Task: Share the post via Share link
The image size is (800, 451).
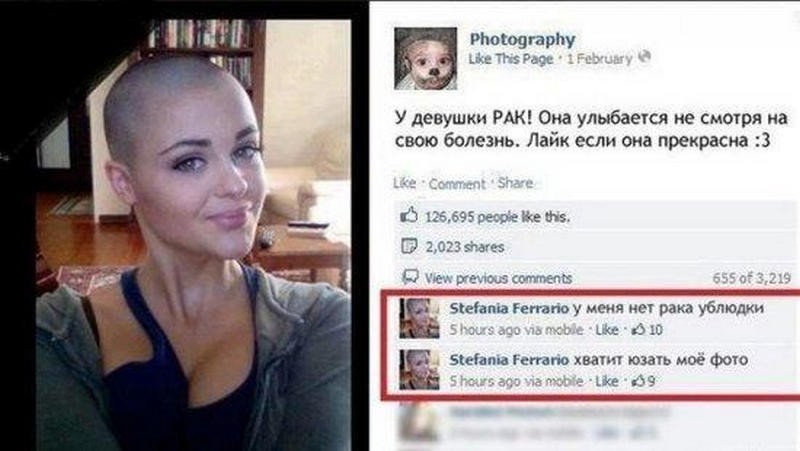Action: point(515,183)
